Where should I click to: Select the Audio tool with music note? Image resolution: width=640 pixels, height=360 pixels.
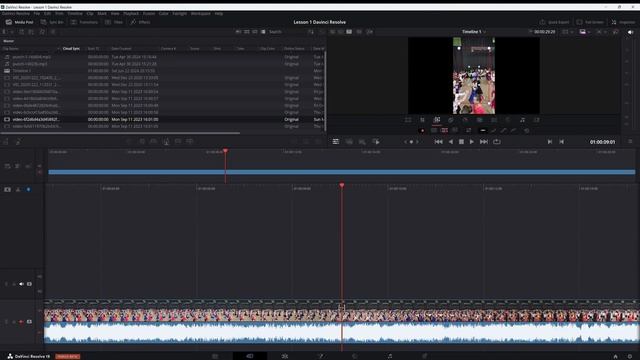(x=522, y=120)
